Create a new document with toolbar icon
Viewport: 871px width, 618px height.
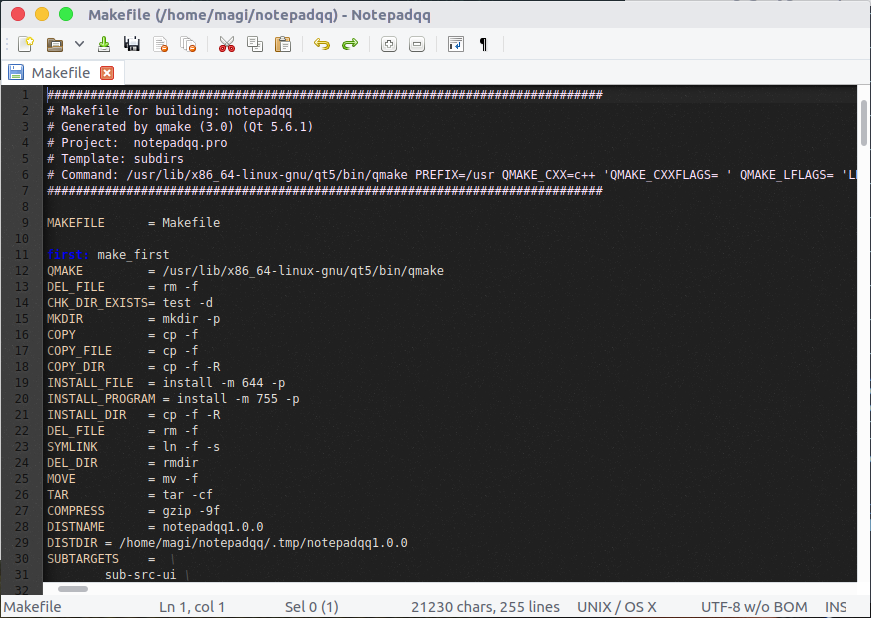point(26,44)
